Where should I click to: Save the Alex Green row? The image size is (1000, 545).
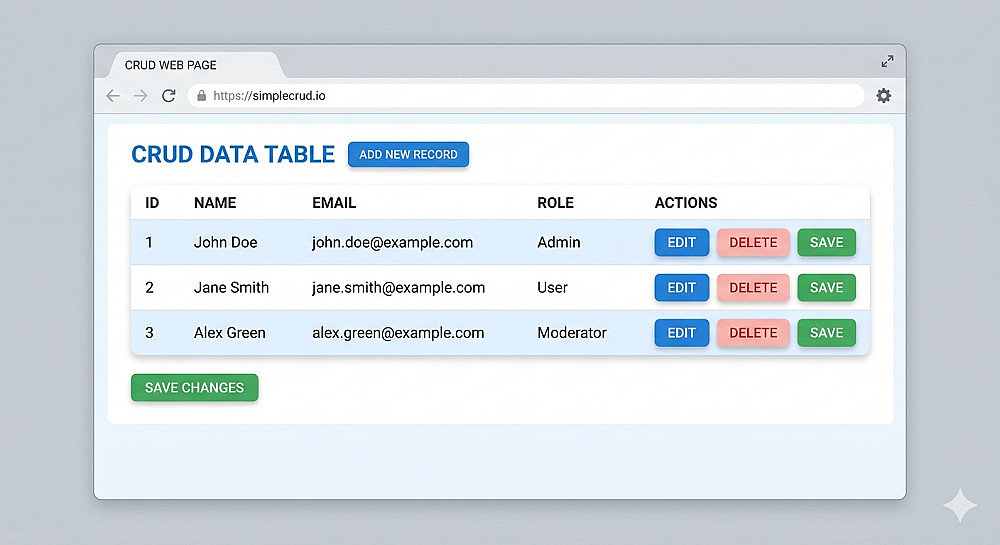pos(826,332)
